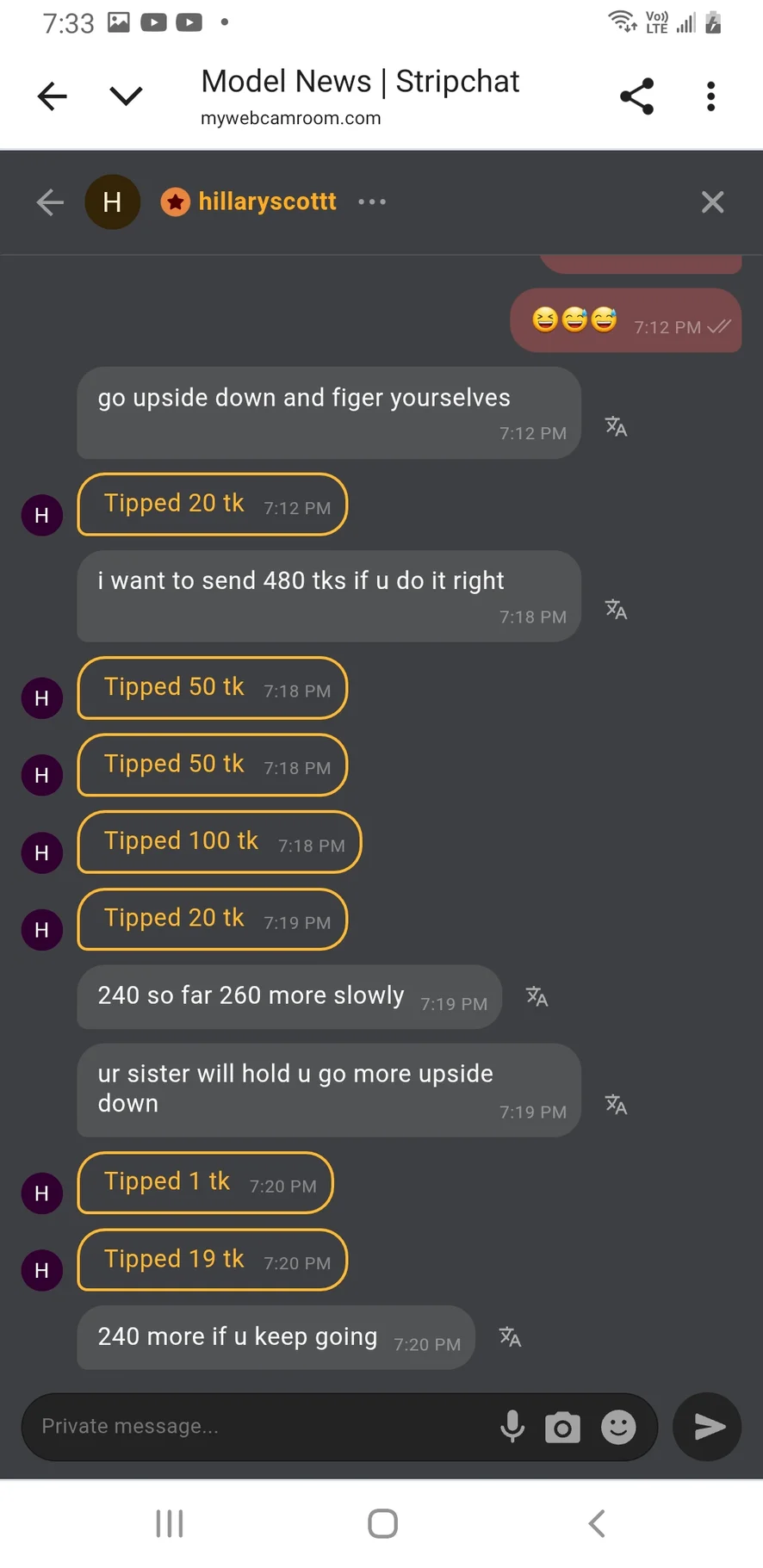Open hillaryscottt's profile from username
The width and height of the screenshot is (763, 1568).
(267, 201)
